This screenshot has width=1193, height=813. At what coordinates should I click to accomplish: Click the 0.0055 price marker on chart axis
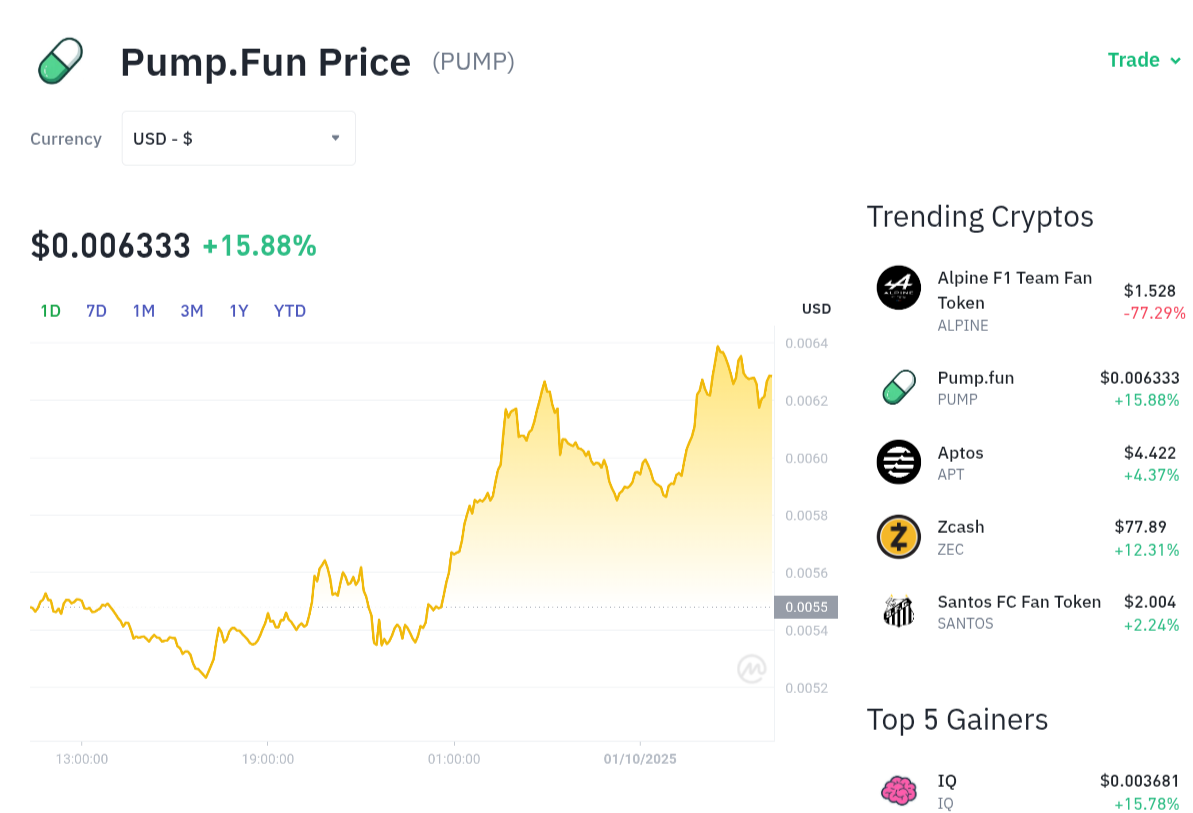click(x=805, y=607)
